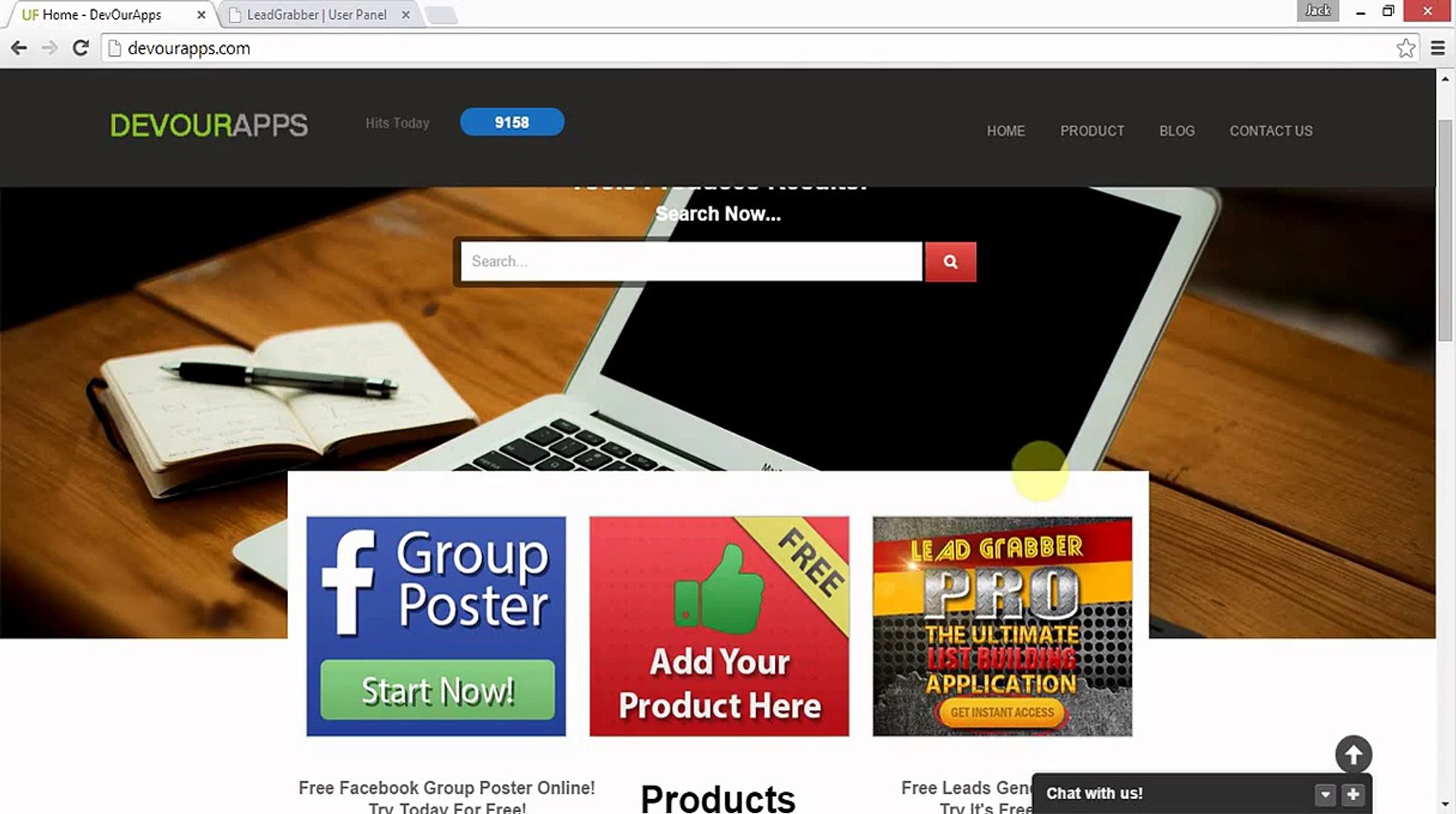This screenshot has width=1456, height=814.
Task: Open the PRODUCT menu item
Action: tap(1091, 130)
